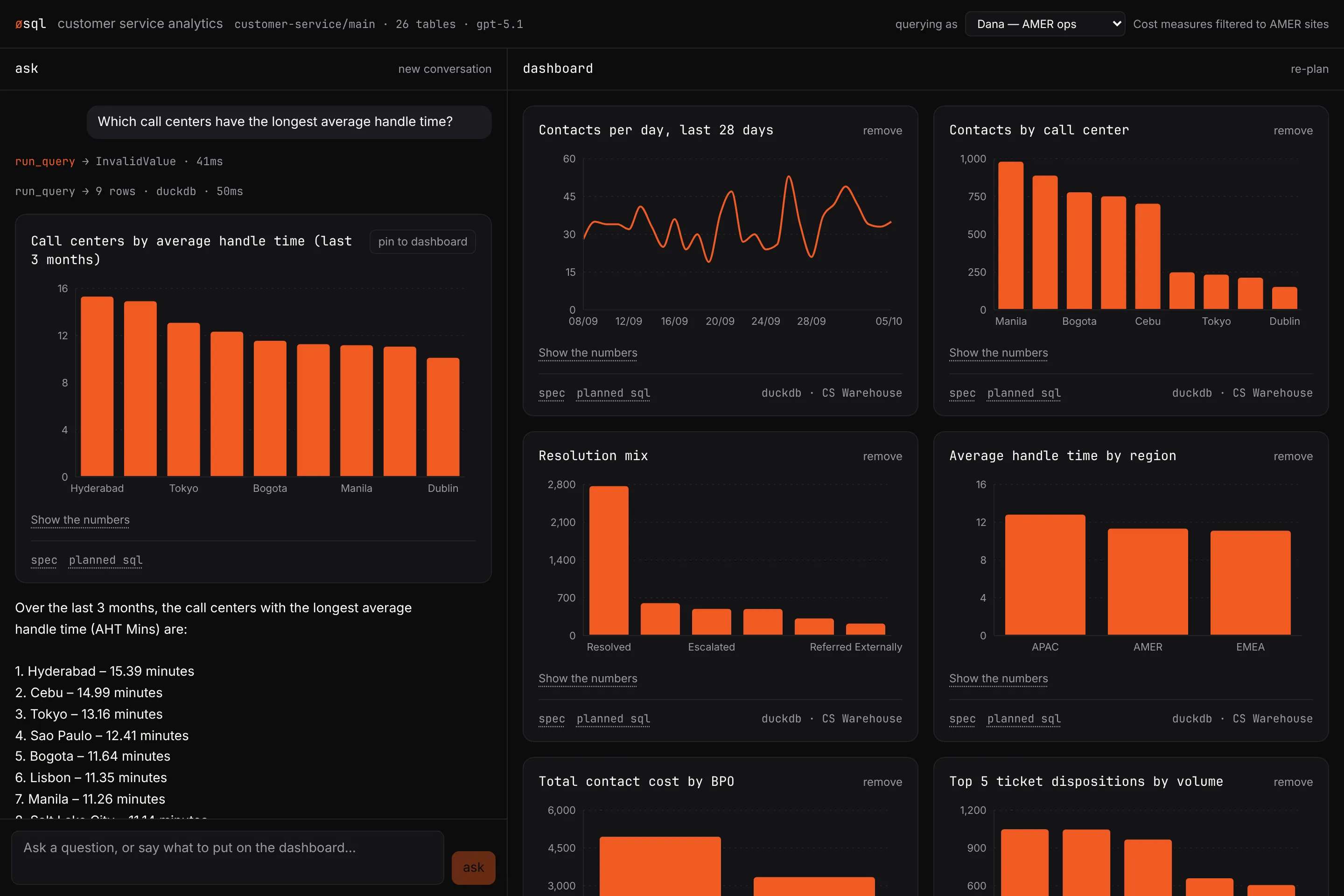Open spec for Average handle time by region
The image size is (1344, 896).
[x=962, y=719]
